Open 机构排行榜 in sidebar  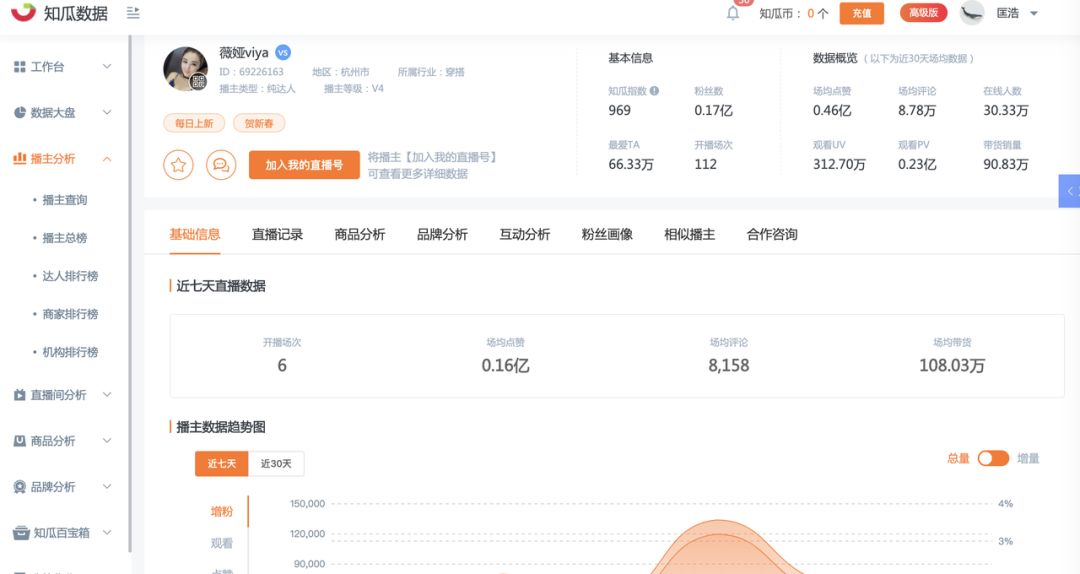coord(70,352)
